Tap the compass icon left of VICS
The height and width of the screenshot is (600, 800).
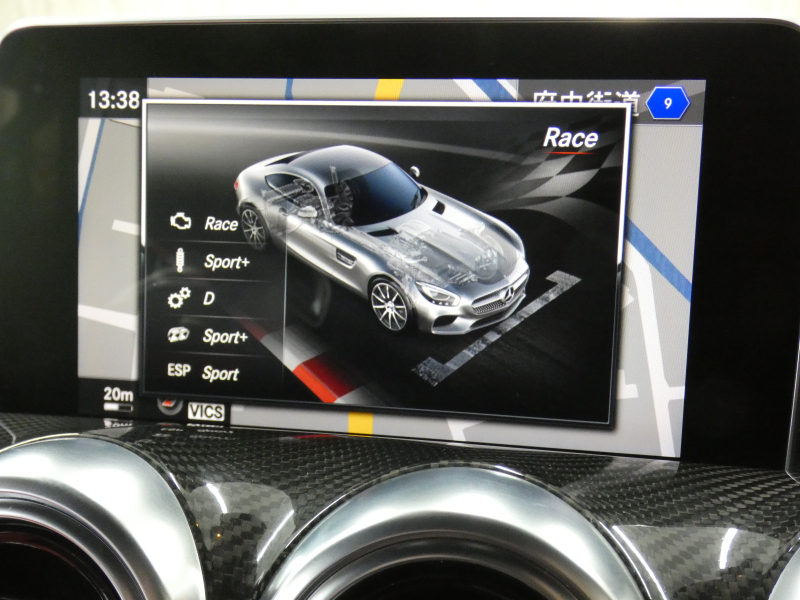click(170, 406)
